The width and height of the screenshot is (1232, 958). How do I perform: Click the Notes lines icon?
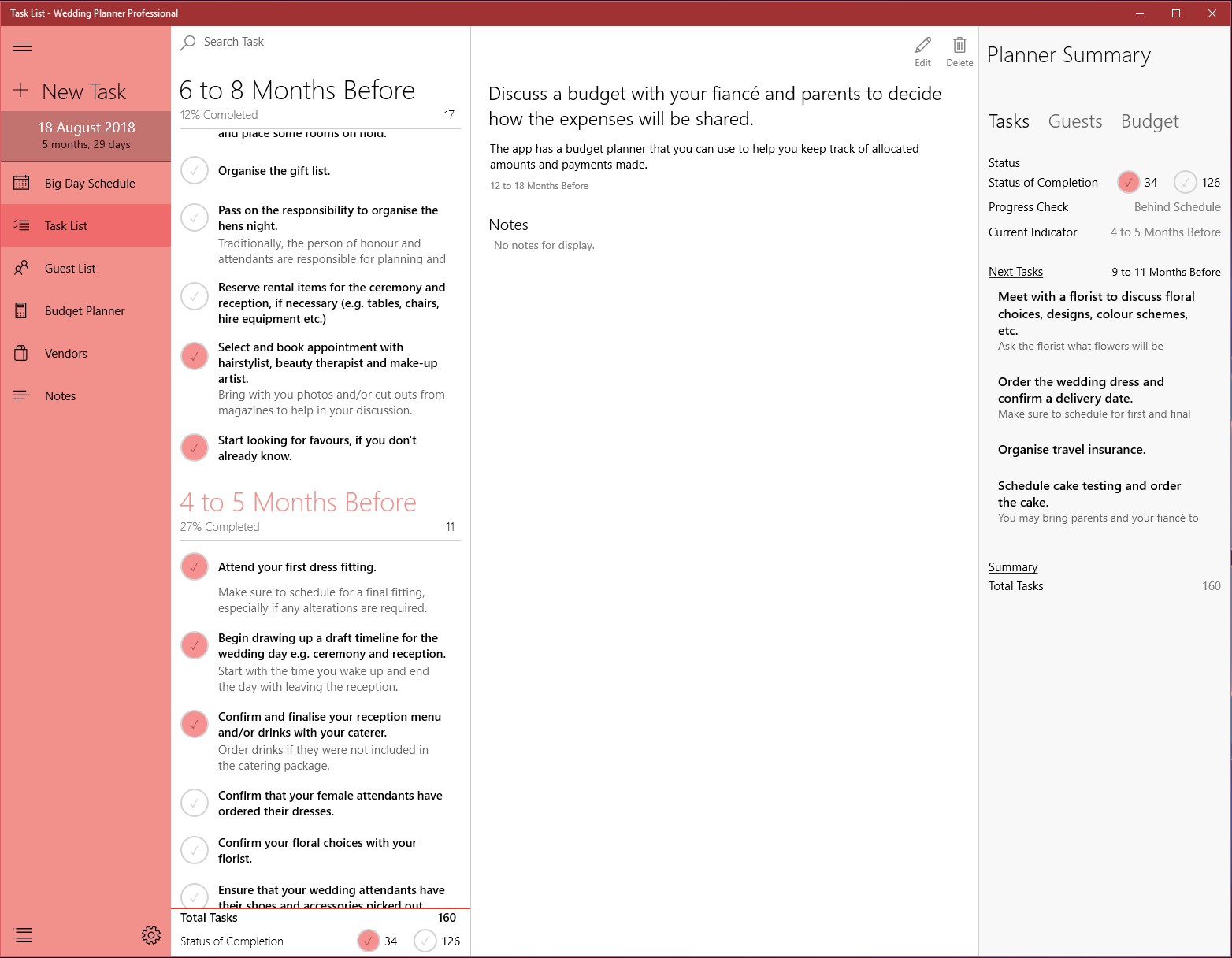click(x=21, y=395)
